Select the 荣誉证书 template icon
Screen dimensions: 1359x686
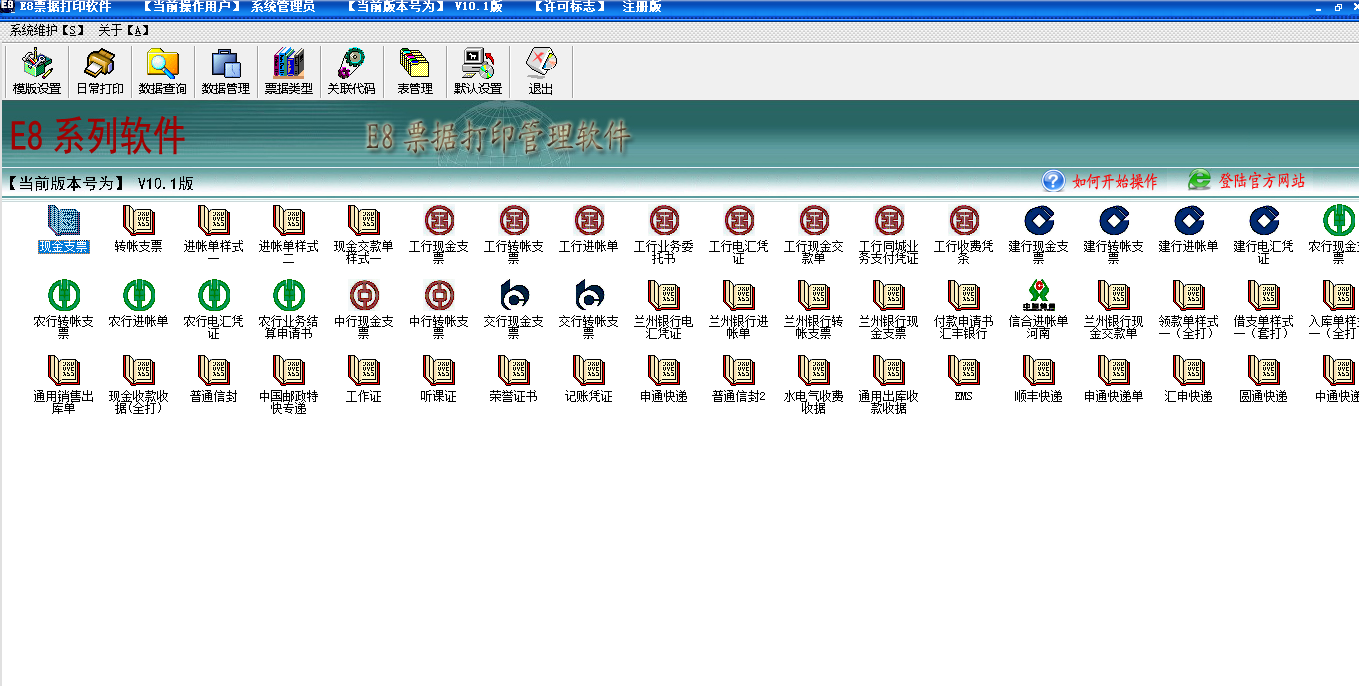[513, 380]
